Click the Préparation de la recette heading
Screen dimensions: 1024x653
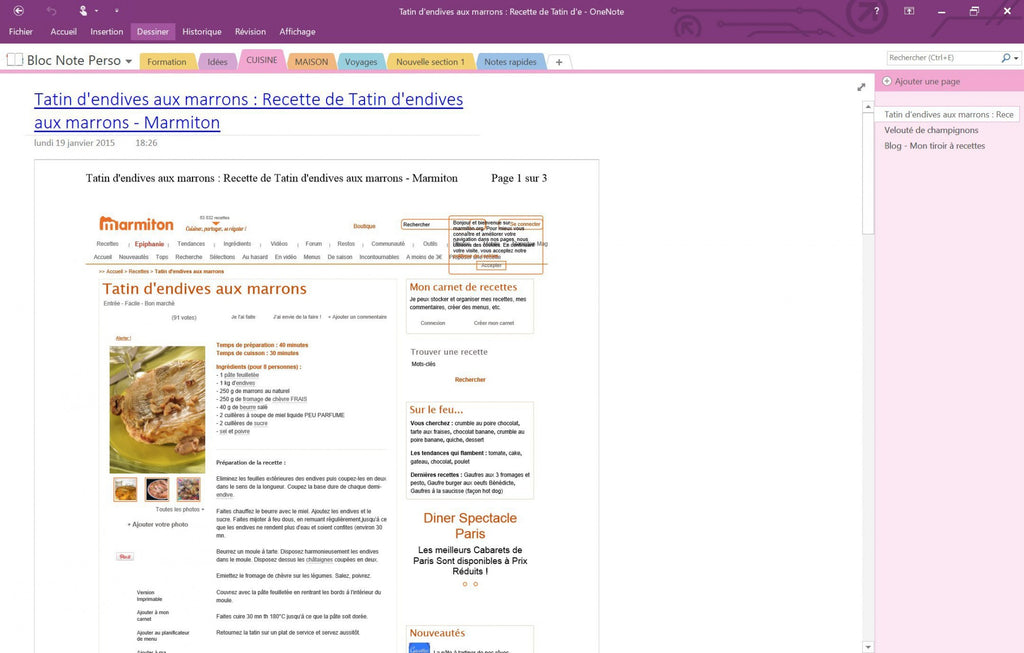click(251, 462)
